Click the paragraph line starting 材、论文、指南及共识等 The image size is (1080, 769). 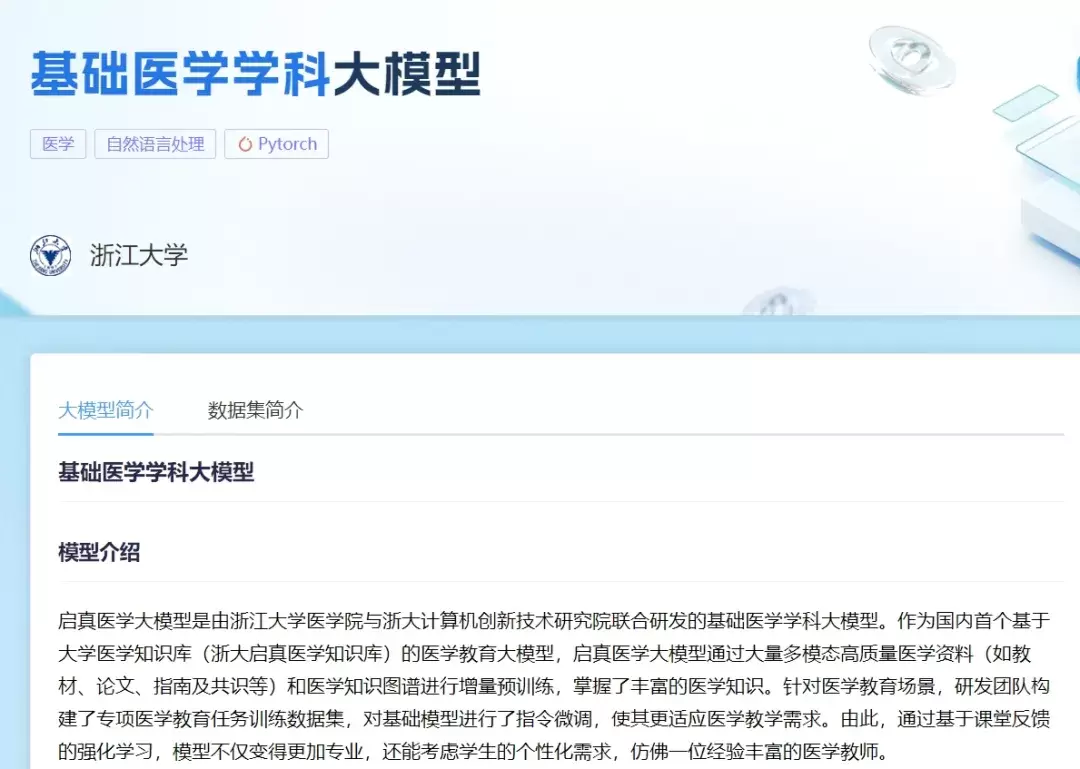554,686
